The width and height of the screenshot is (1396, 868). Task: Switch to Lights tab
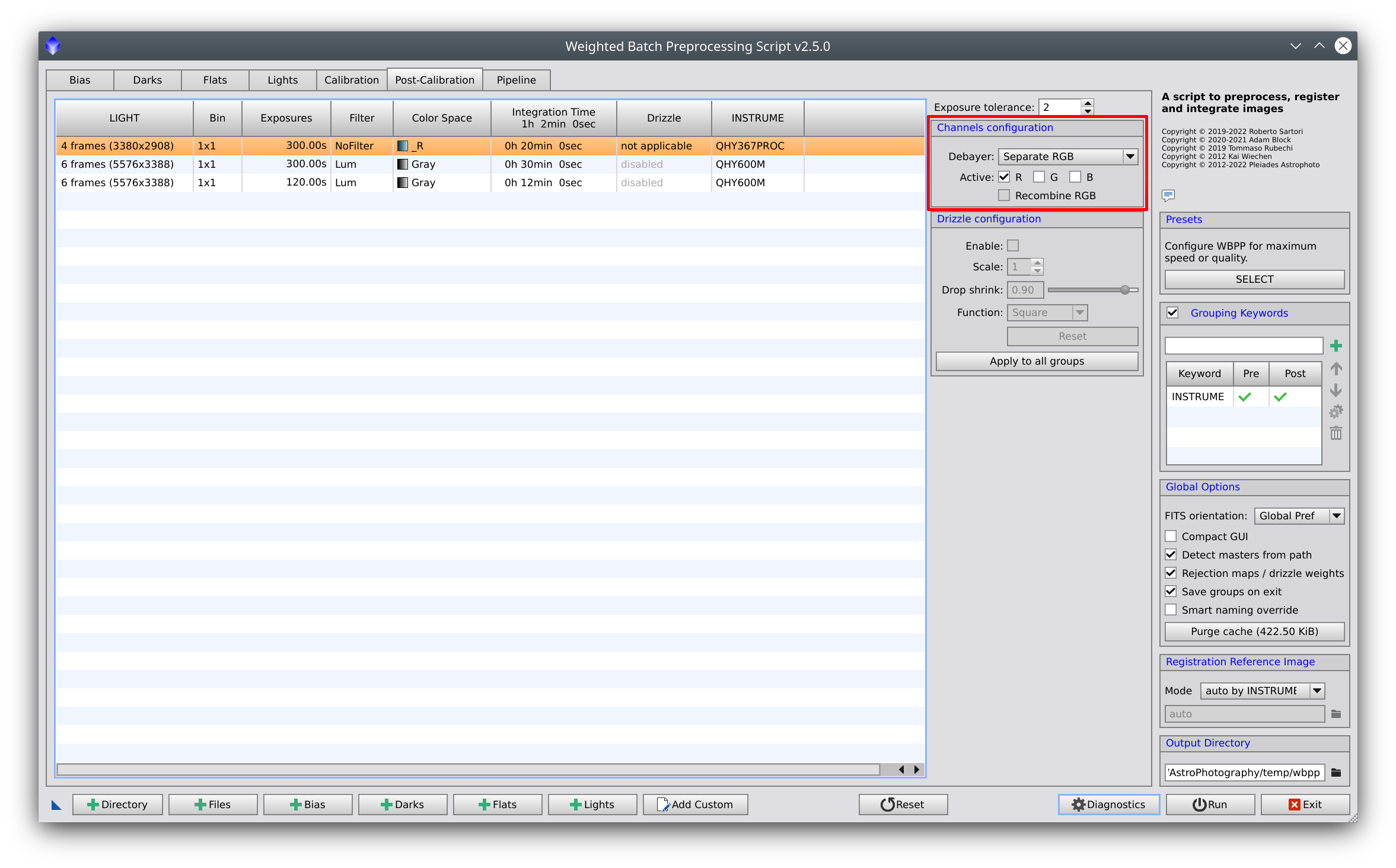[283, 80]
